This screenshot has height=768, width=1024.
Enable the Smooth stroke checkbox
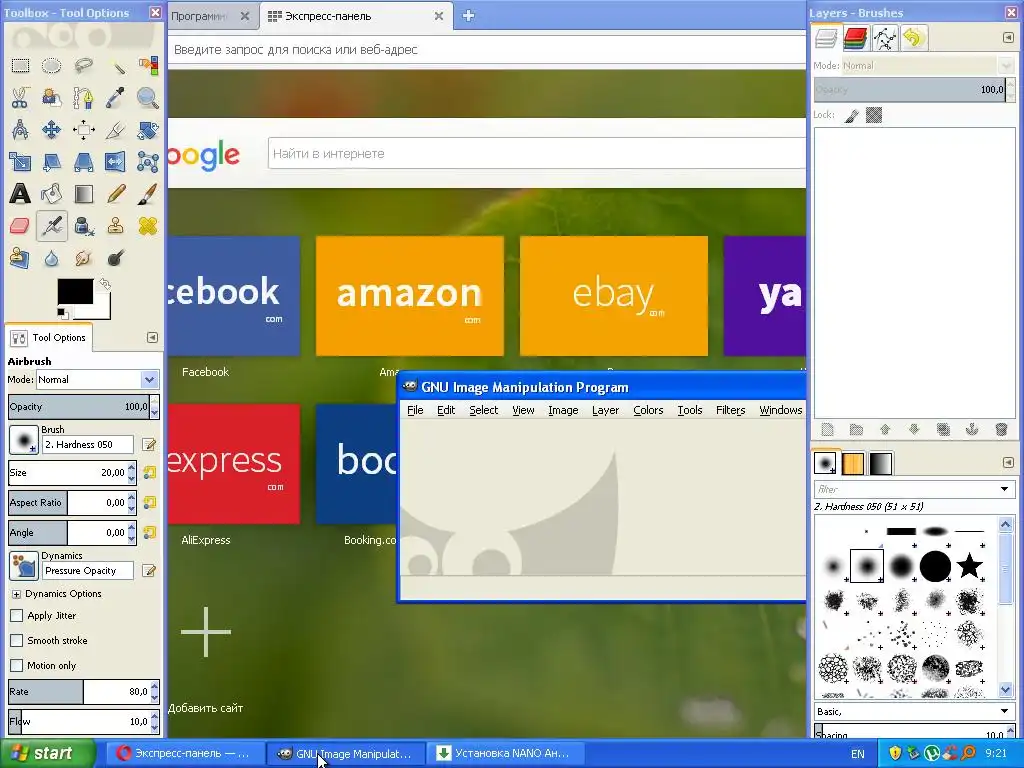pyautogui.click(x=16, y=640)
